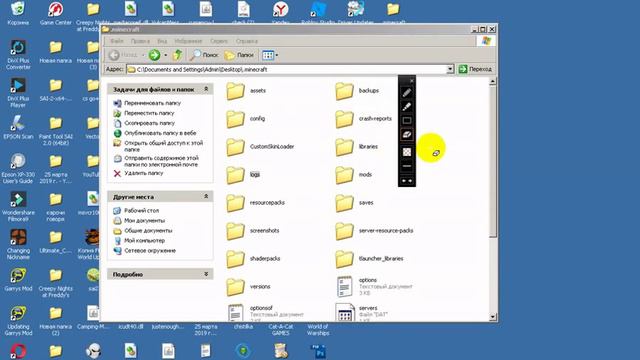
Task: Close the drawing toolbar with its X
Action: (x=411, y=81)
